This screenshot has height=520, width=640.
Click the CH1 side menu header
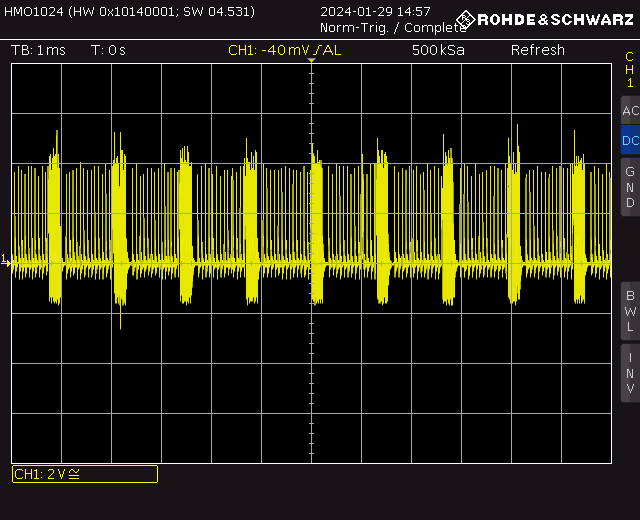[x=630, y=69]
